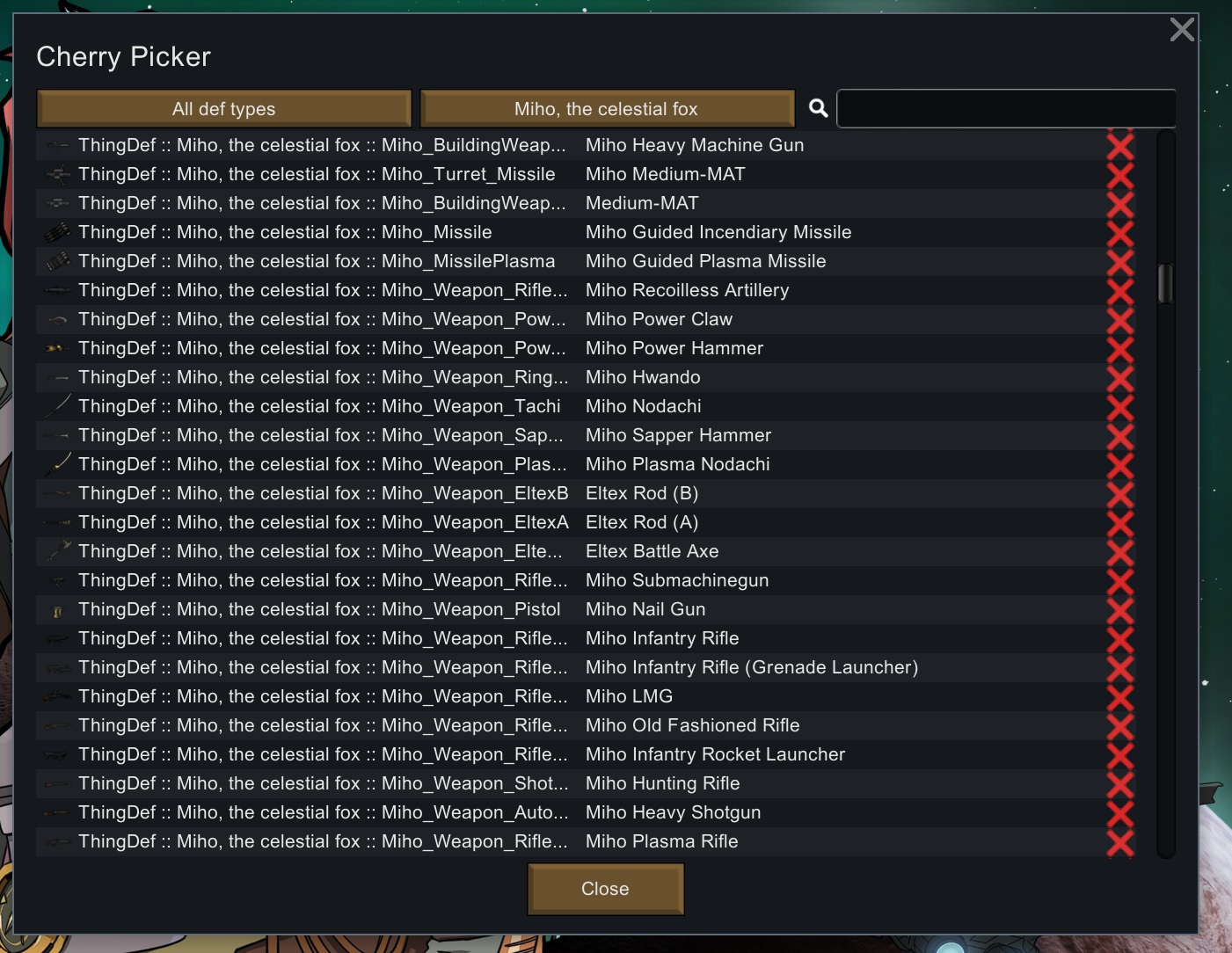Click red X for Miho Plasma Nodachi
Screen dimensions: 1232x953
pos(1119,464)
